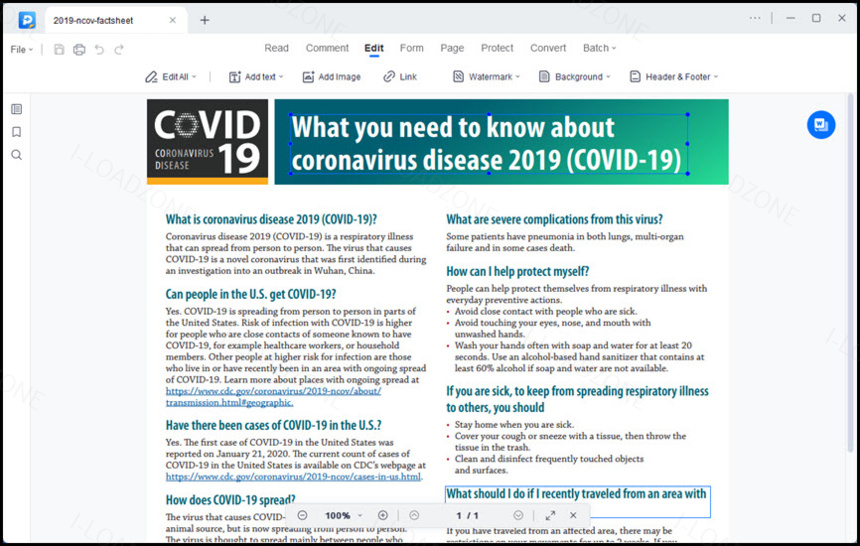Expand the Edit All dropdown arrow
860x546 pixels.
point(194,77)
